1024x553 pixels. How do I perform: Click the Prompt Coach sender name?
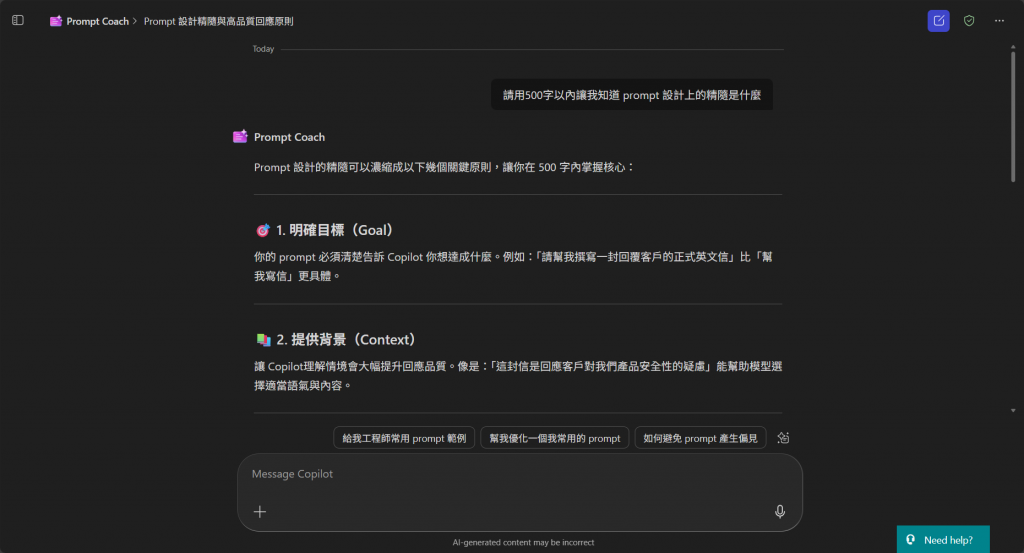coord(289,137)
